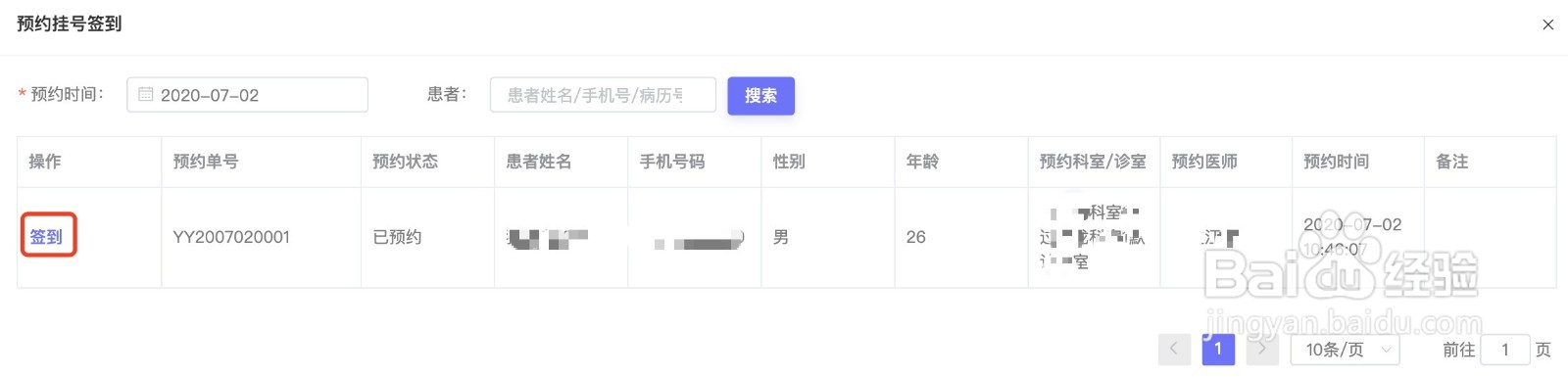
Task: Click the 搜索 button
Action: pyautogui.click(x=760, y=96)
